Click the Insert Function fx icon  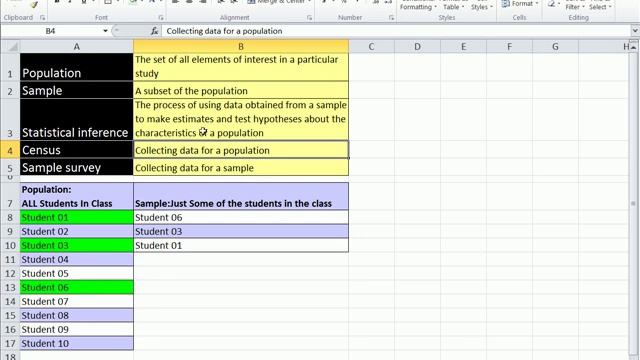click(x=154, y=31)
